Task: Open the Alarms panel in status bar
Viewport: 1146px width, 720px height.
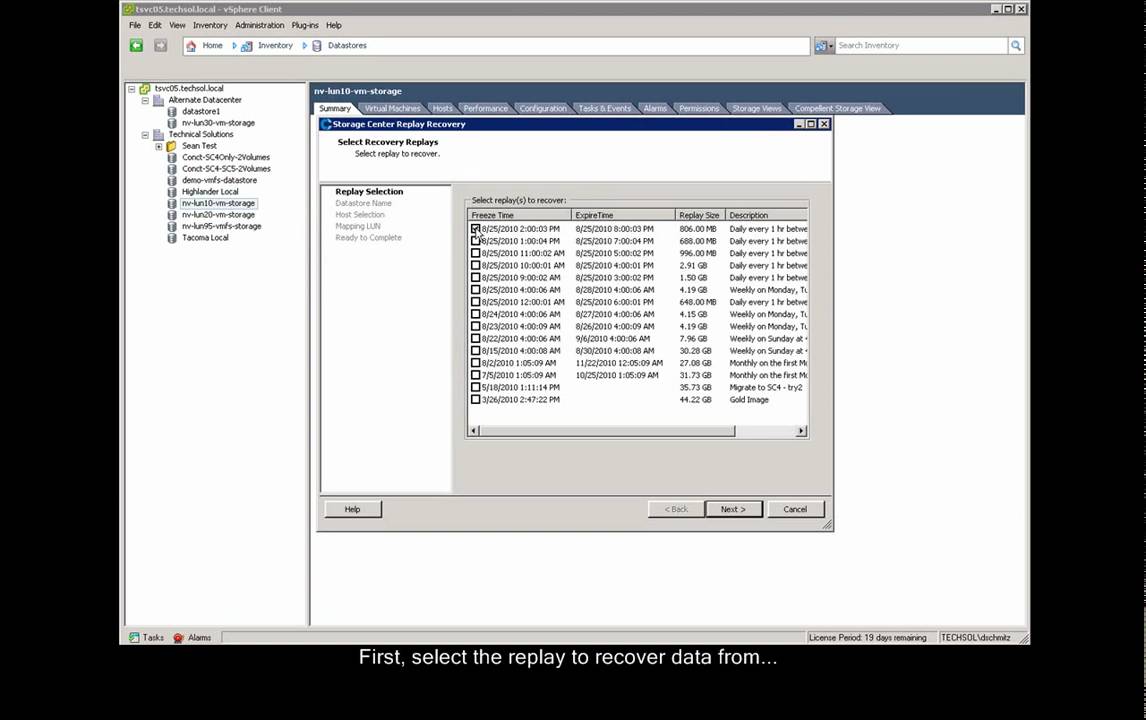Action: click(x=192, y=637)
